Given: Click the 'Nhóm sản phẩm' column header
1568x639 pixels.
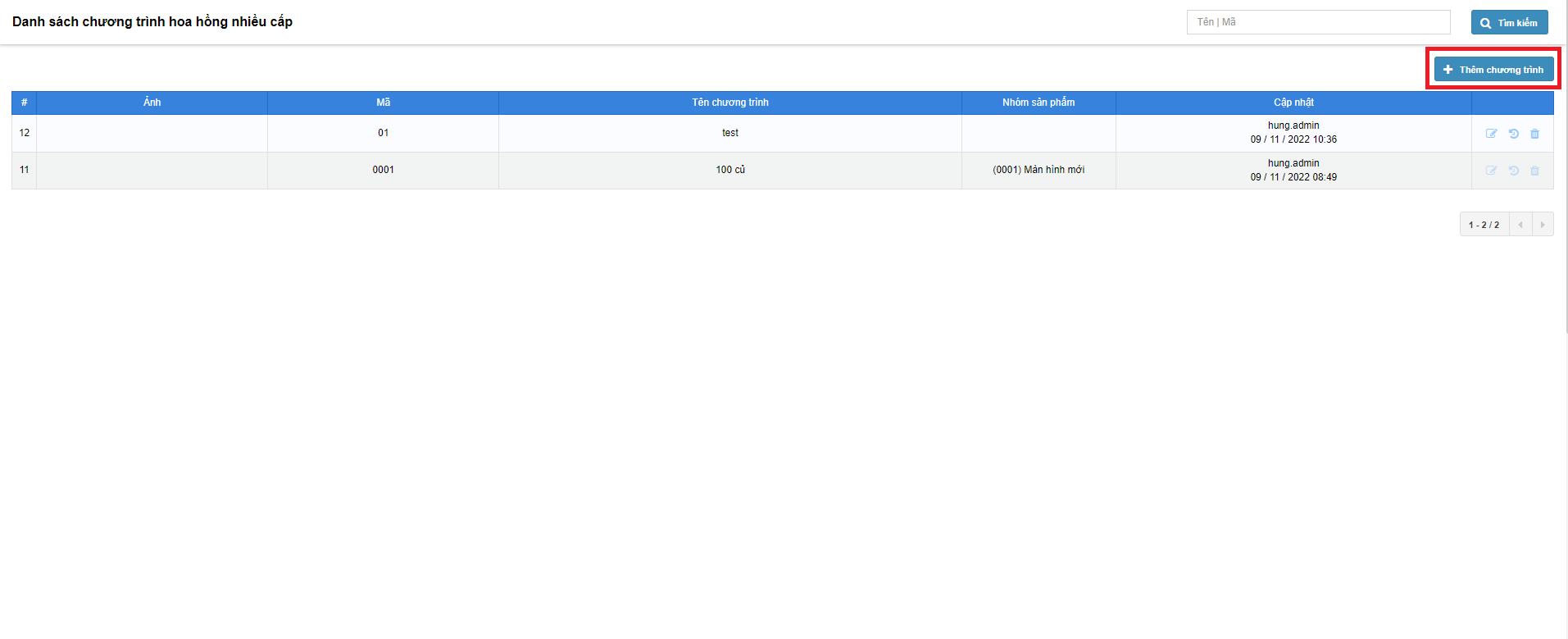Looking at the screenshot, I should click(x=1038, y=103).
